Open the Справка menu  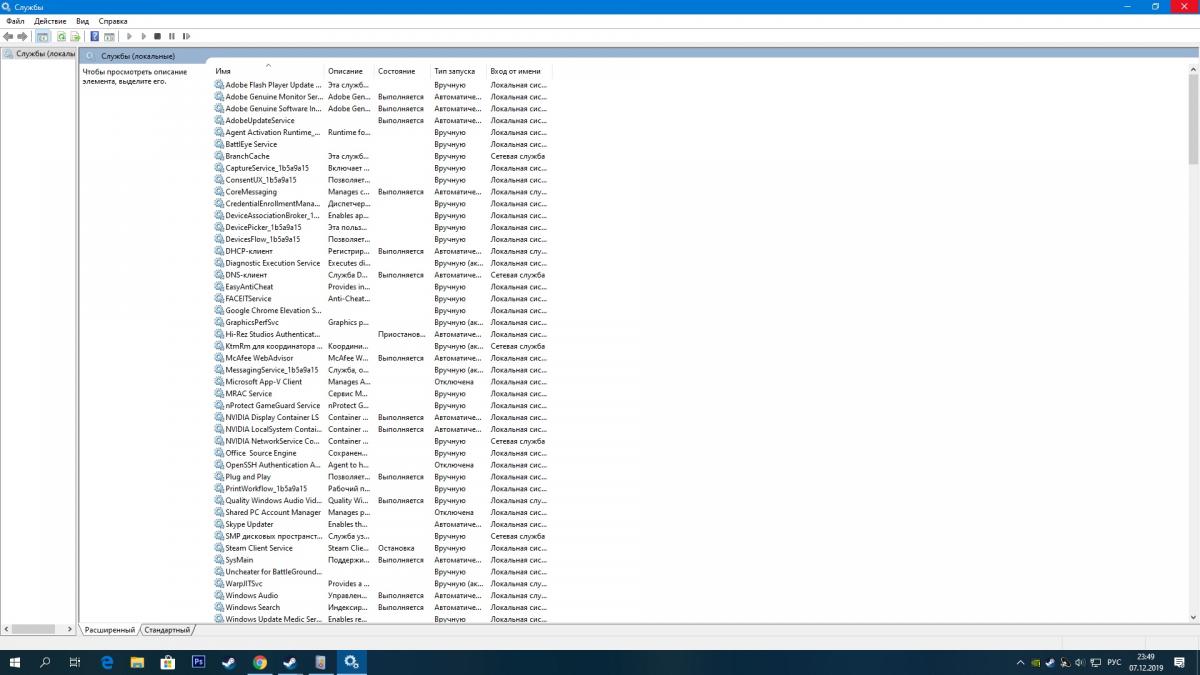pos(113,21)
